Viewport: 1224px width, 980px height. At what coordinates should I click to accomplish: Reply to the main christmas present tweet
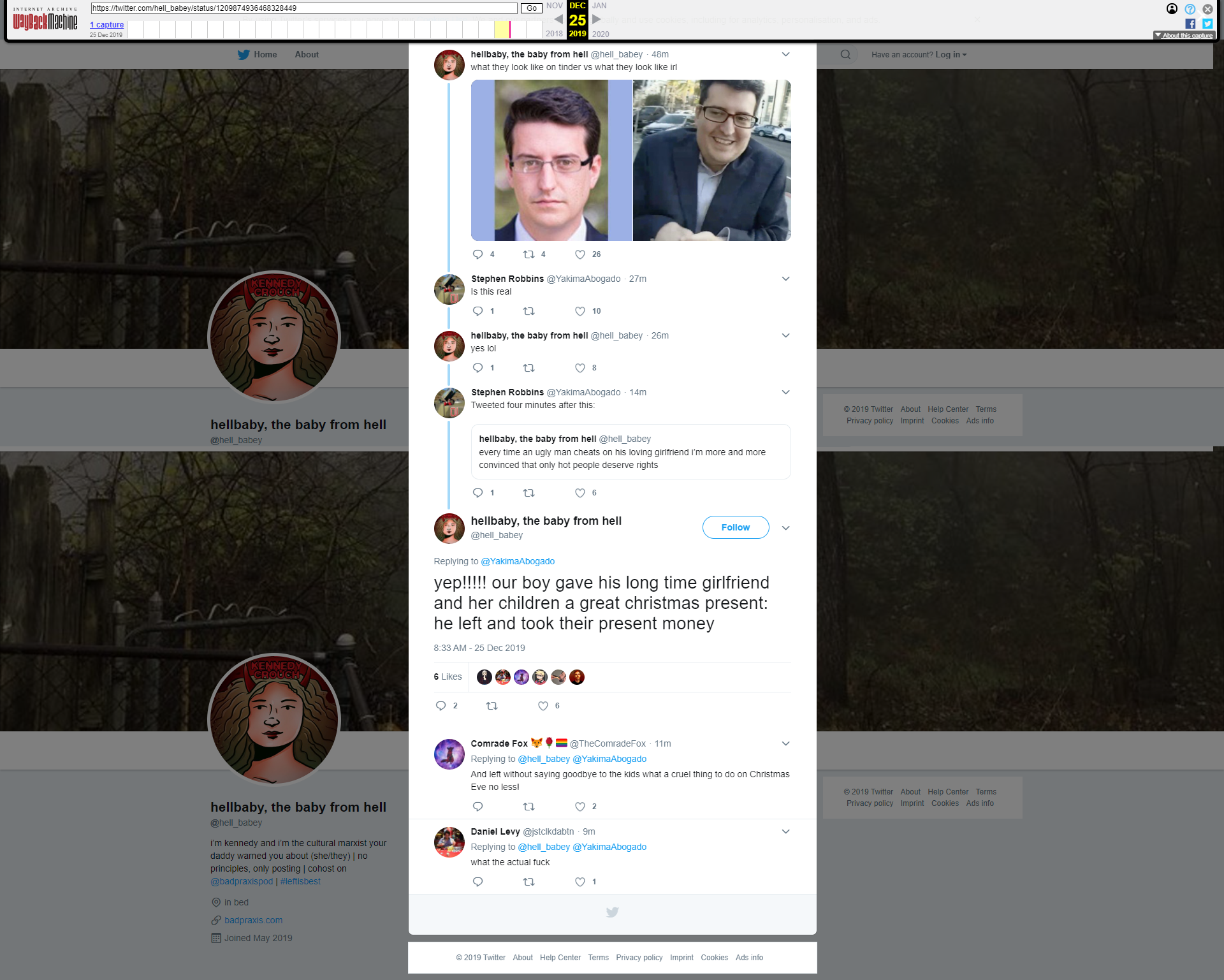441,706
